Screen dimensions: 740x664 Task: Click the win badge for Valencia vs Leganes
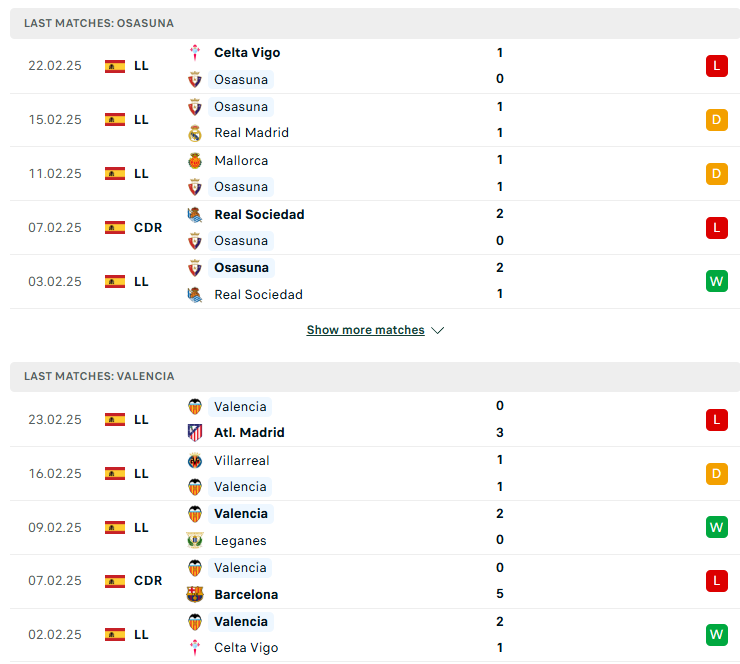(716, 527)
